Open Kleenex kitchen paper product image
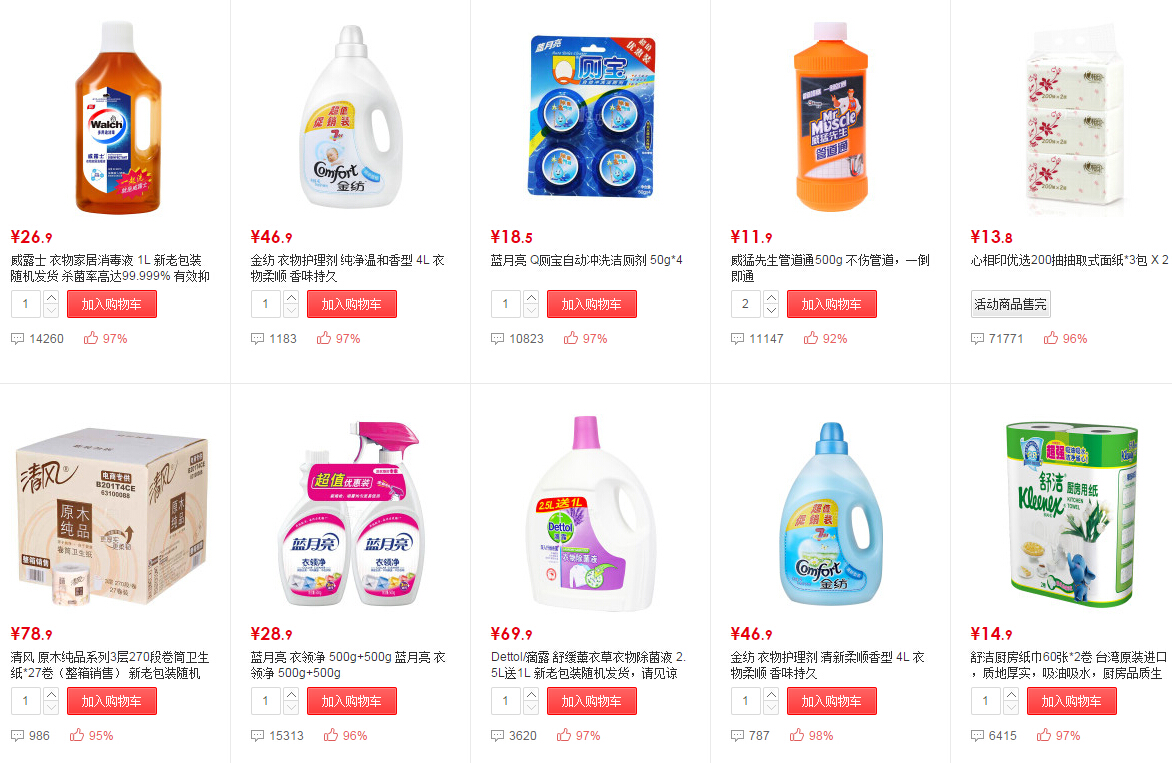1172x763 pixels. coord(1071,512)
